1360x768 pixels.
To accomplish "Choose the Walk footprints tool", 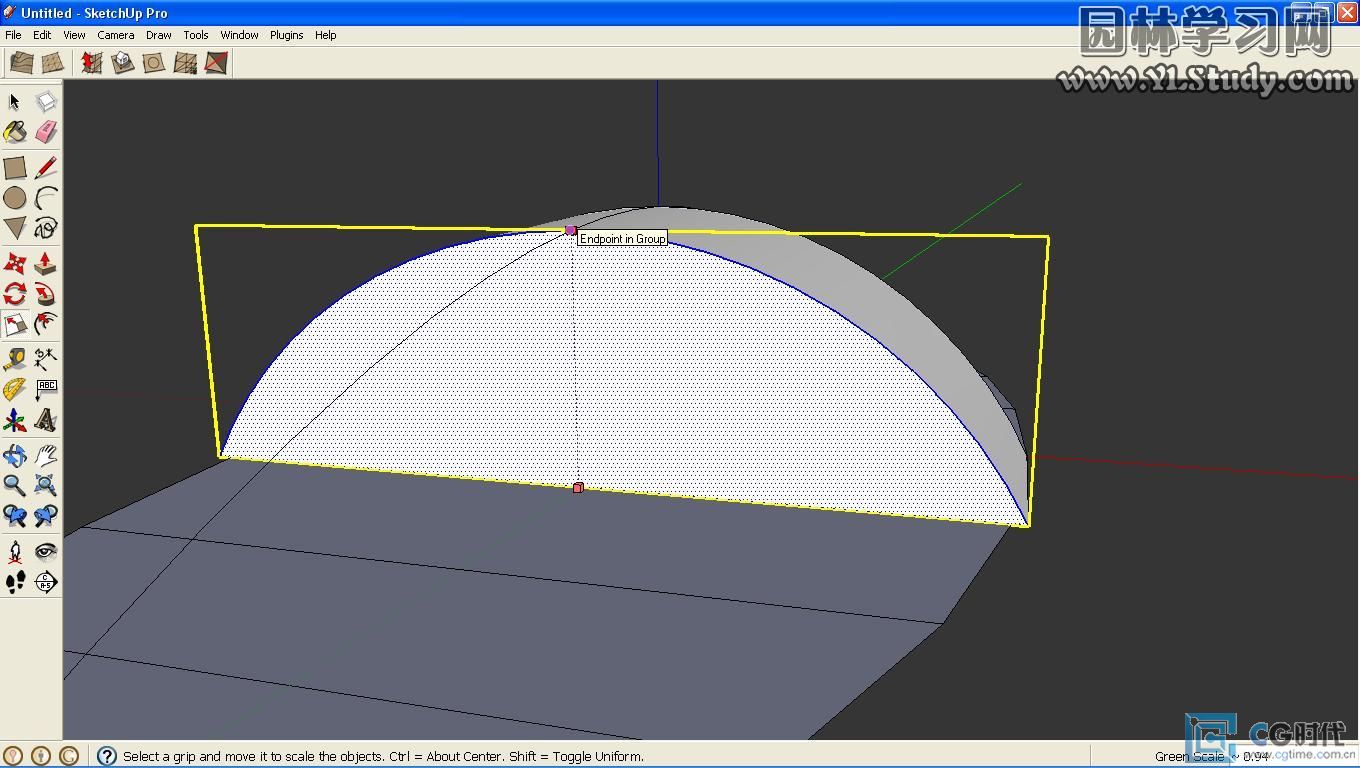I will point(14,582).
